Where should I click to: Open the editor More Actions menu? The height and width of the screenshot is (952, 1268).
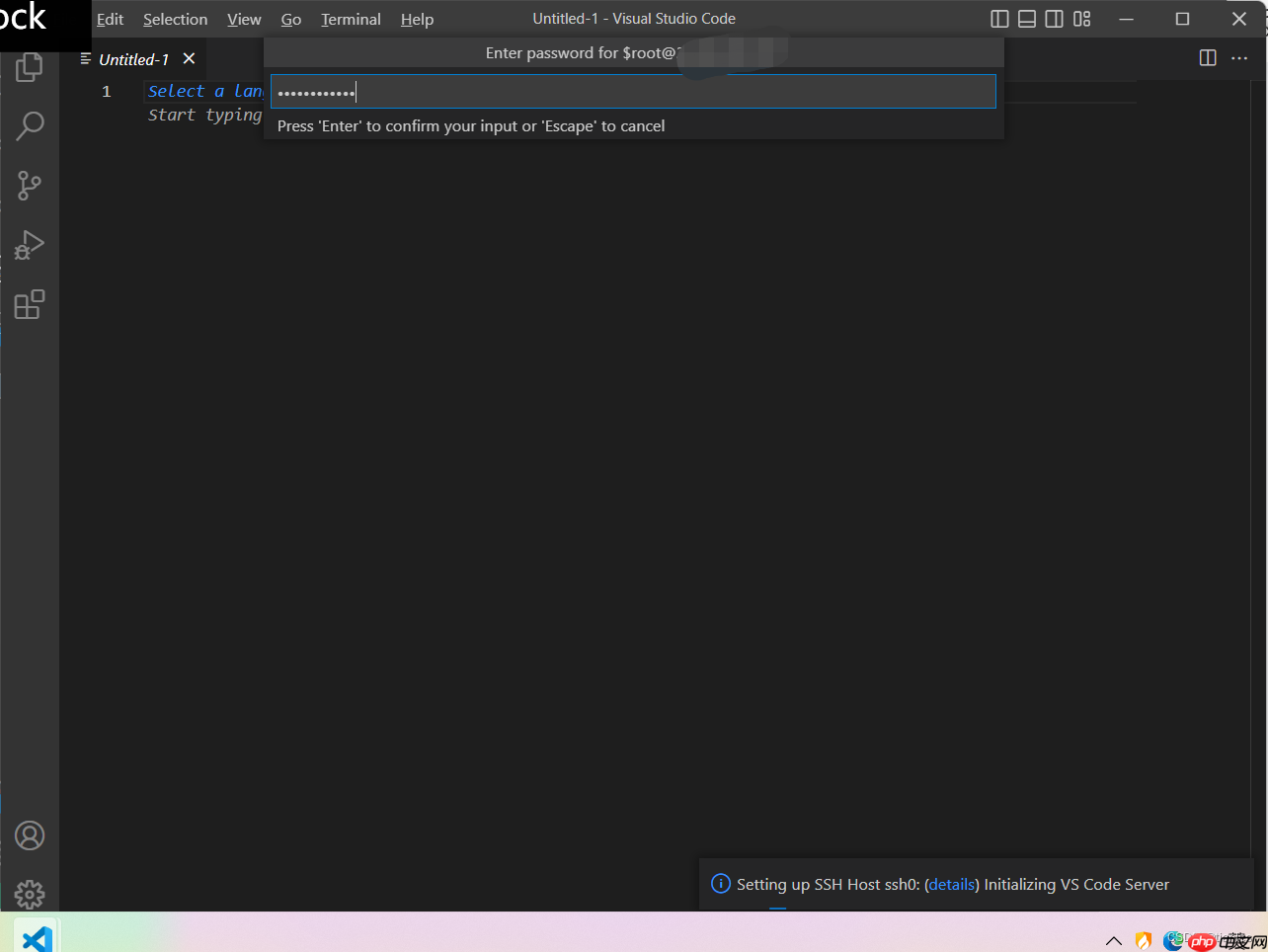(x=1239, y=58)
